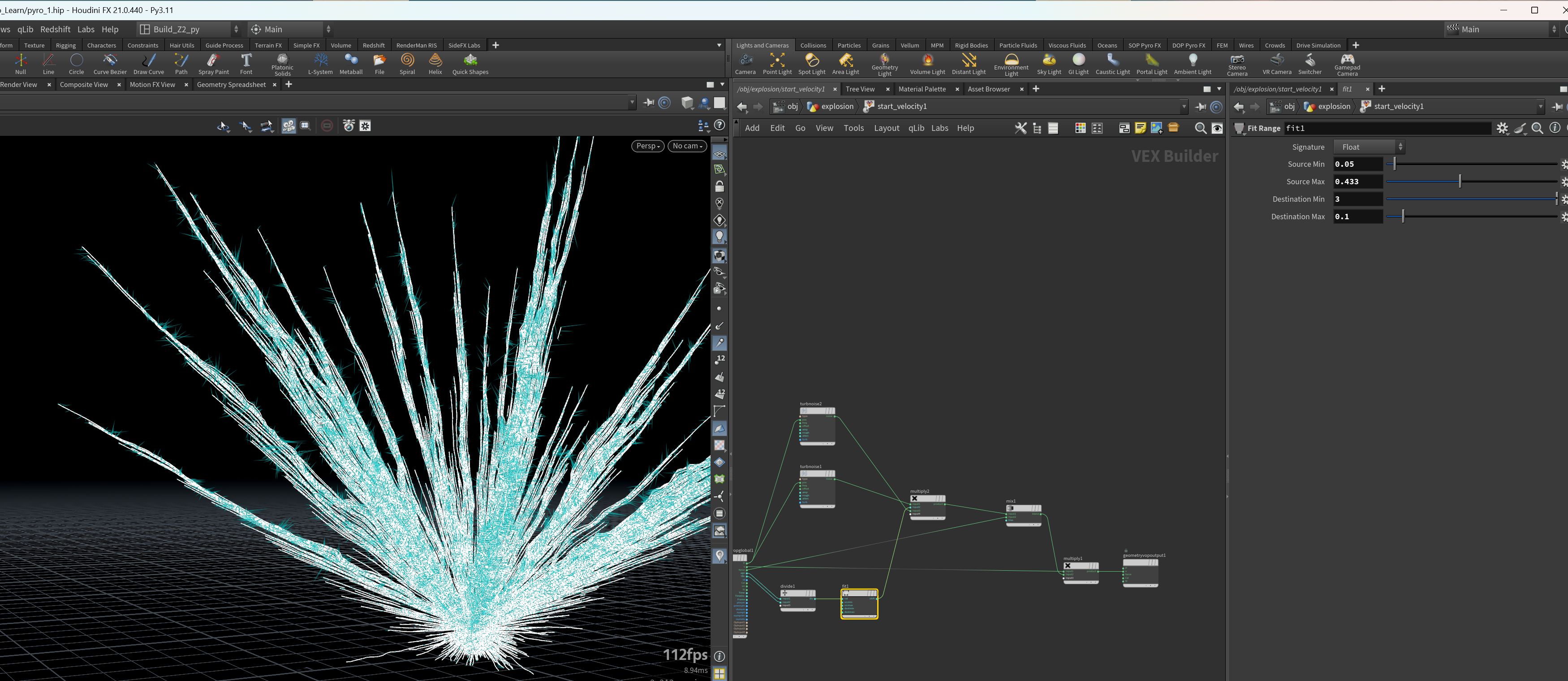This screenshot has height=681, width=1568.
Task: Create a Spot Light from the shelf
Action: [x=811, y=63]
